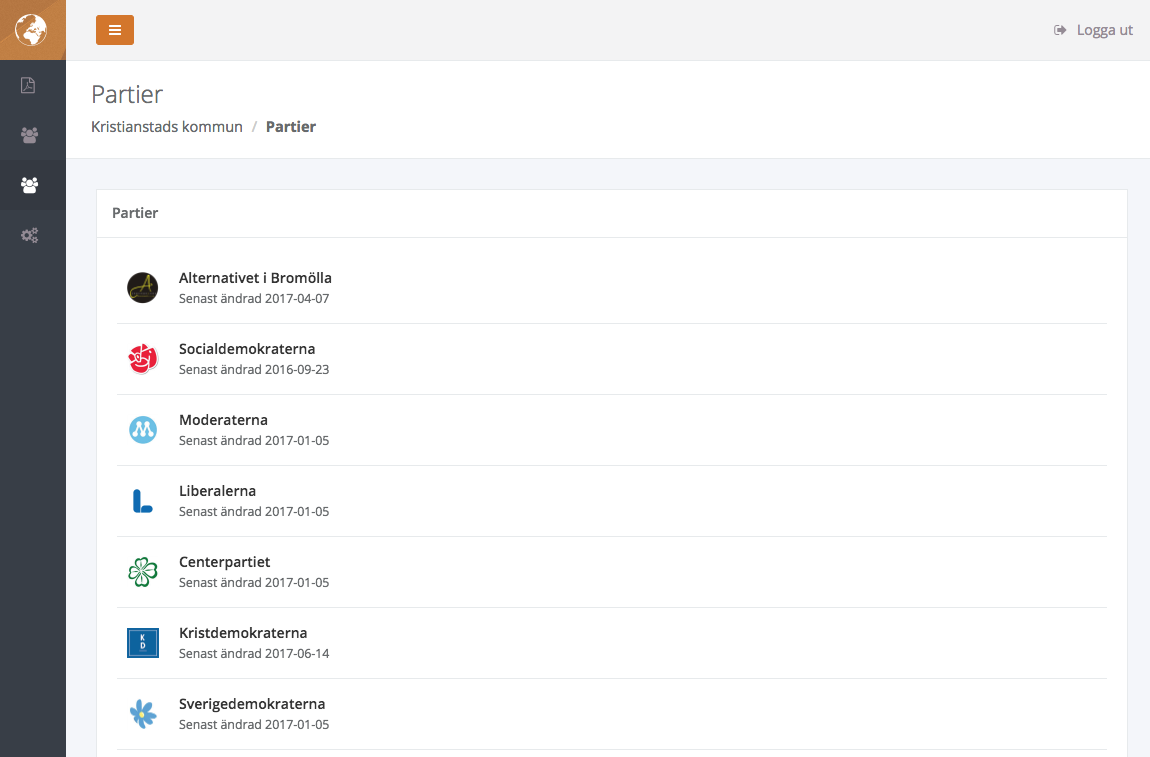
Task: Click the Socialdemokraterna red rose logo
Action: [x=142, y=359]
